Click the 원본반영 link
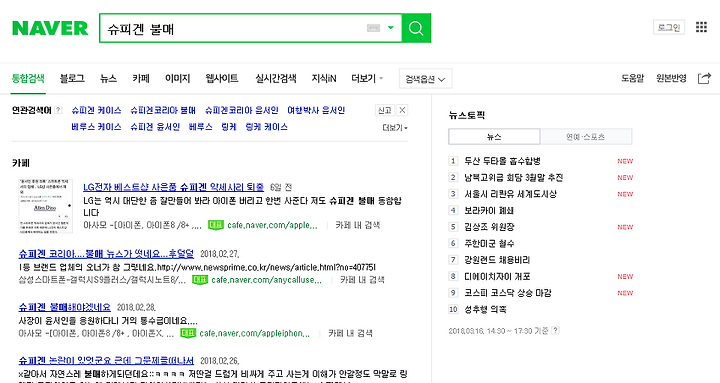The image size is (720, 383). point(671,79)
